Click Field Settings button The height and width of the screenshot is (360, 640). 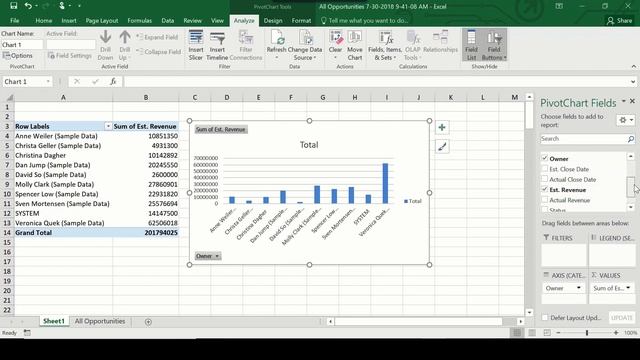(x=70, y=56)
